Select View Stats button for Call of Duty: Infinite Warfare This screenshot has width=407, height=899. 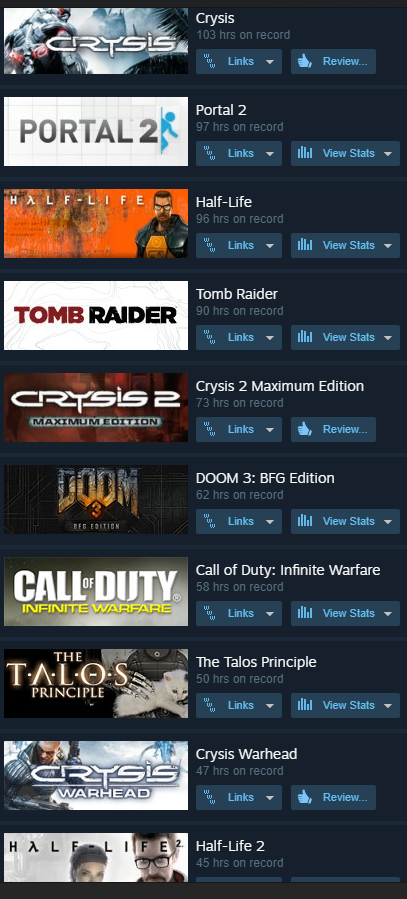point(345,613)
